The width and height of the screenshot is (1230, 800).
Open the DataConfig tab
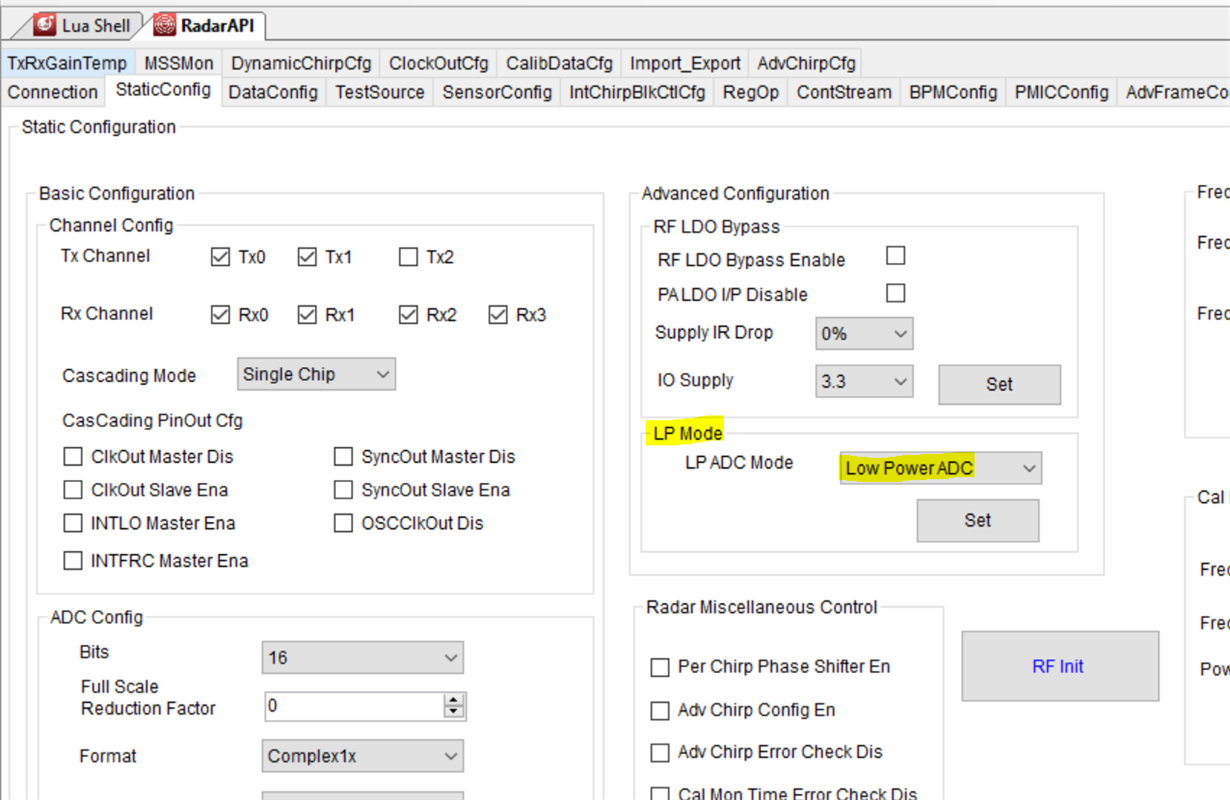point(273,92)
